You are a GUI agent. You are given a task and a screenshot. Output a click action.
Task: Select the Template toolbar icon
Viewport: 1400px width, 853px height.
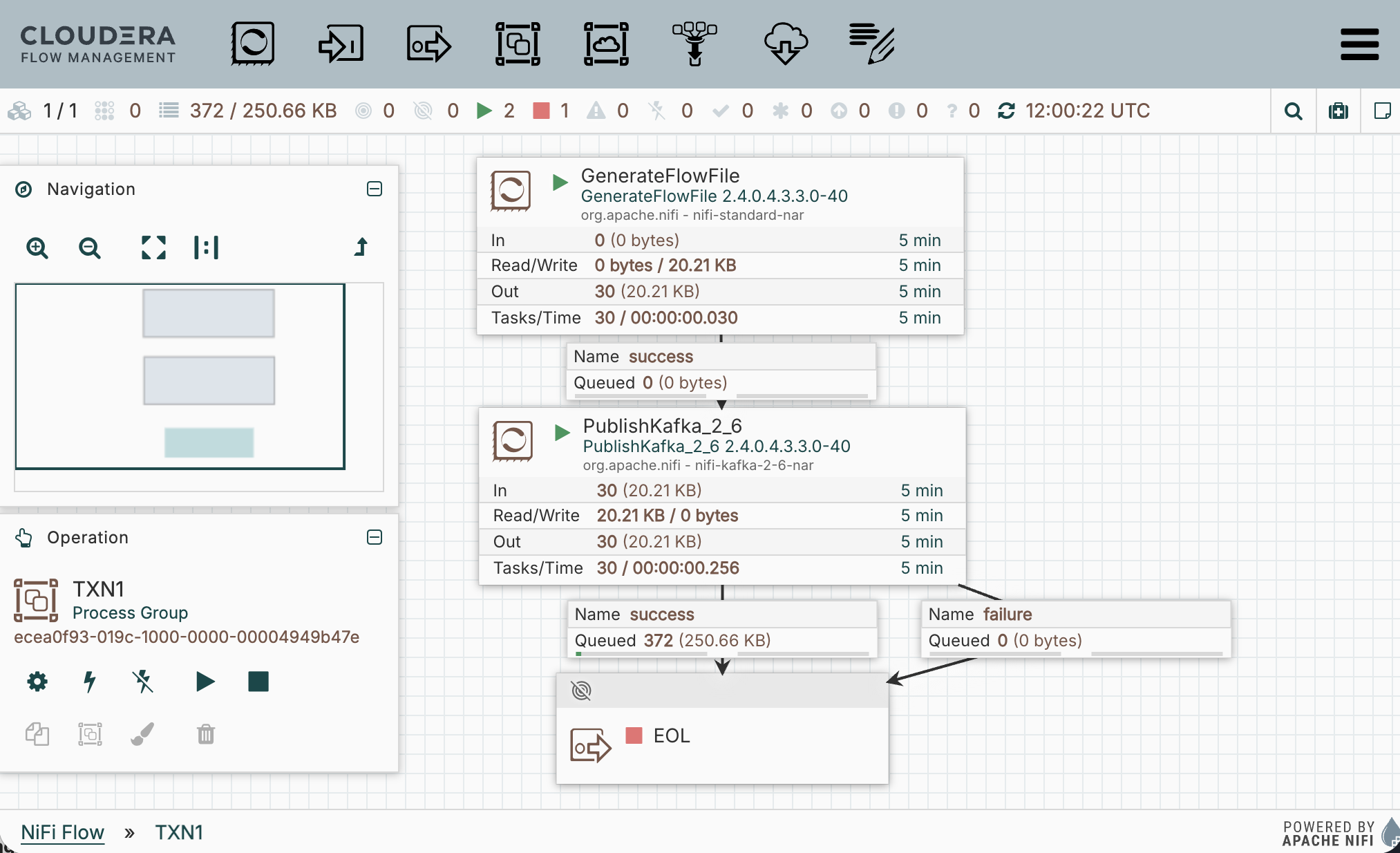click(785, 44)
